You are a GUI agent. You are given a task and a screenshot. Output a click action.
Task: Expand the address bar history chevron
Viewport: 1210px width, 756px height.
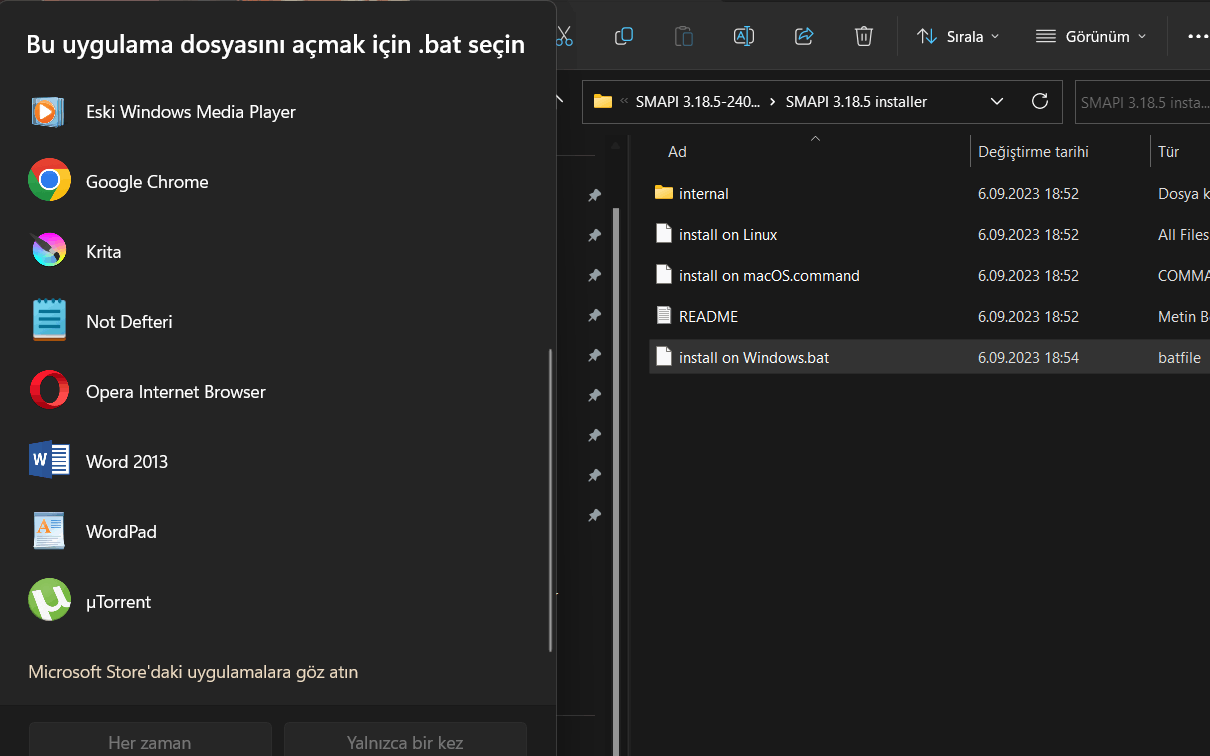(x=997, y=101)
